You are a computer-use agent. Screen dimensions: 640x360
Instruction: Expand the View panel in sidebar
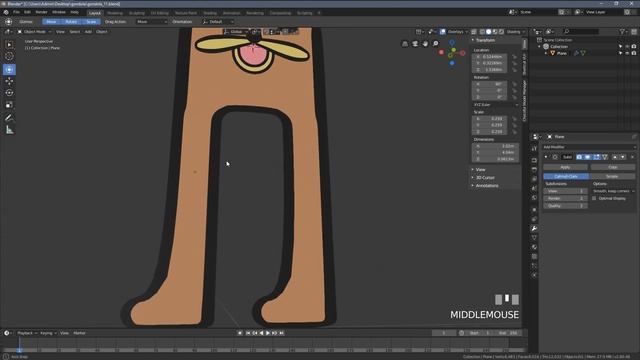(x=480, y=169)
